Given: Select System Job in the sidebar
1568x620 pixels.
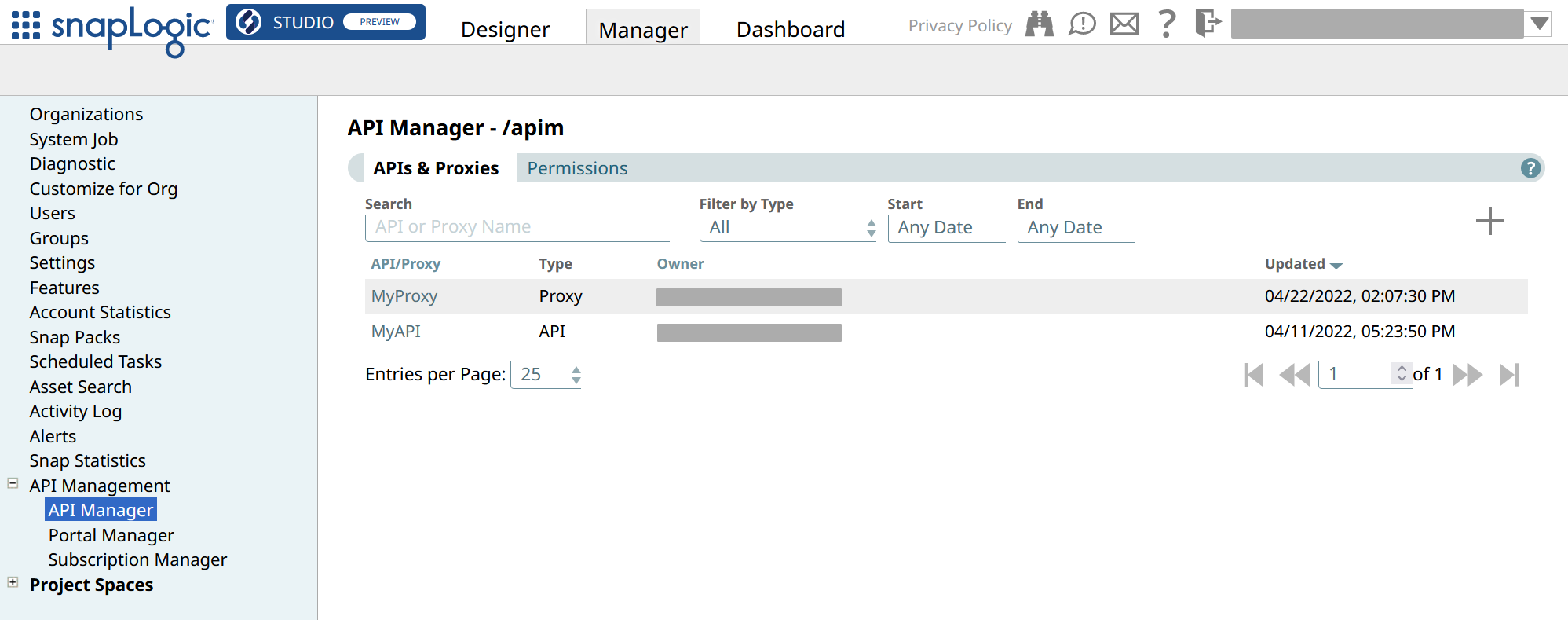Looking at the screenshot, I should coord(74,139).
